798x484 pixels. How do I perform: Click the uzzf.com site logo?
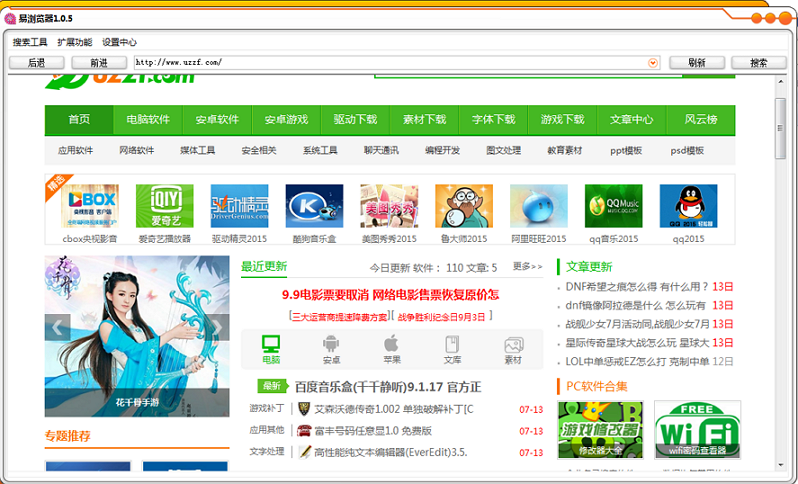coord(120,80)
